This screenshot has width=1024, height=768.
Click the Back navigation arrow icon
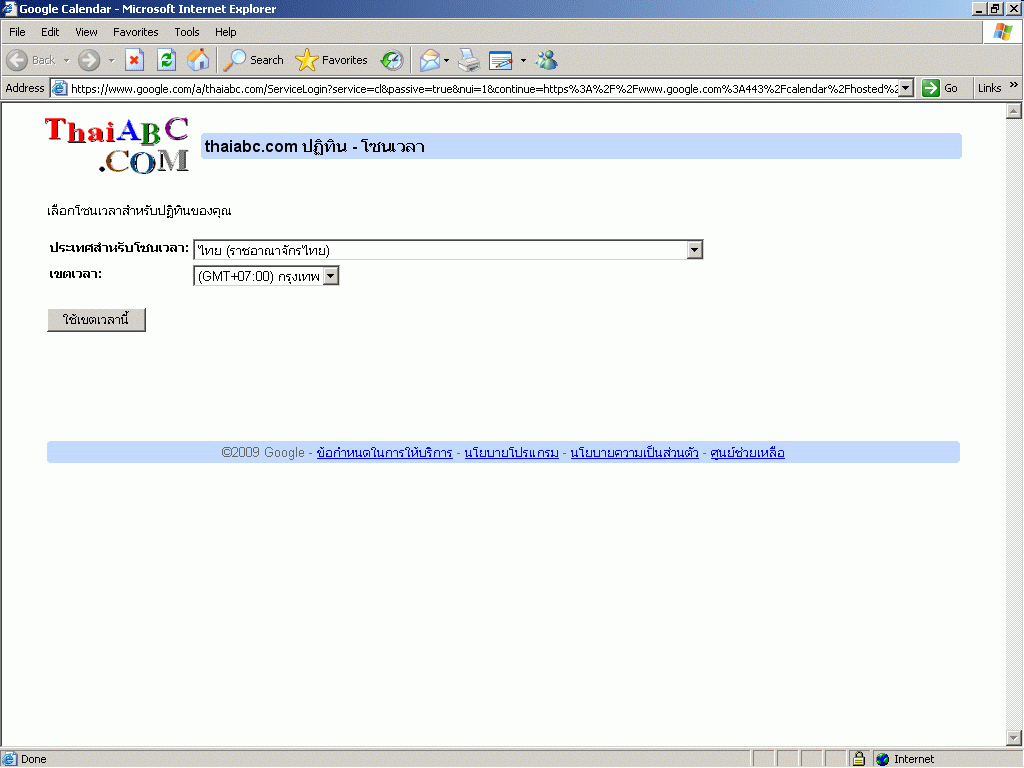pyautogui.click(x=18, y=60)
